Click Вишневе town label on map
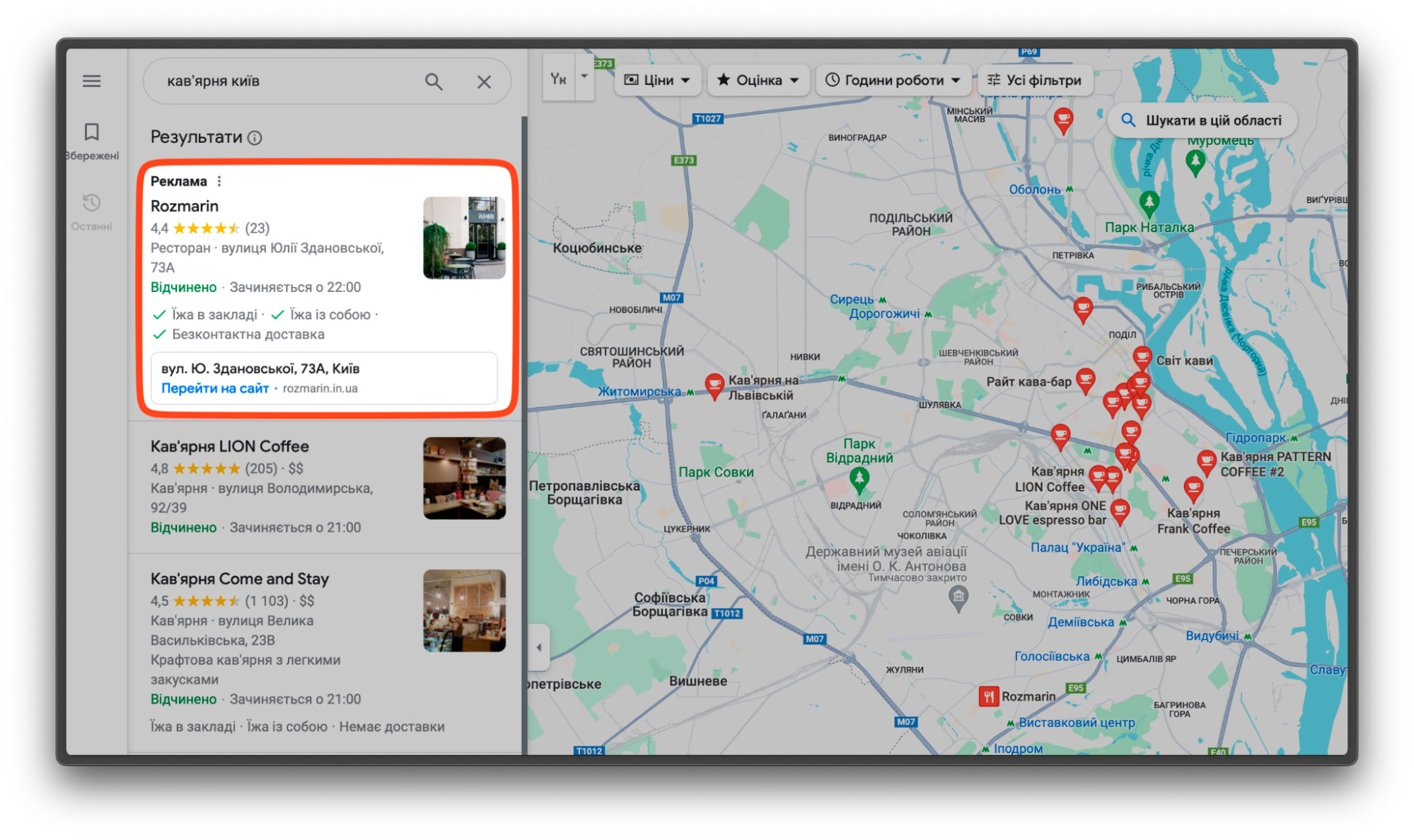This screenshot has height=840, width=1414. (x=698, y=682)
